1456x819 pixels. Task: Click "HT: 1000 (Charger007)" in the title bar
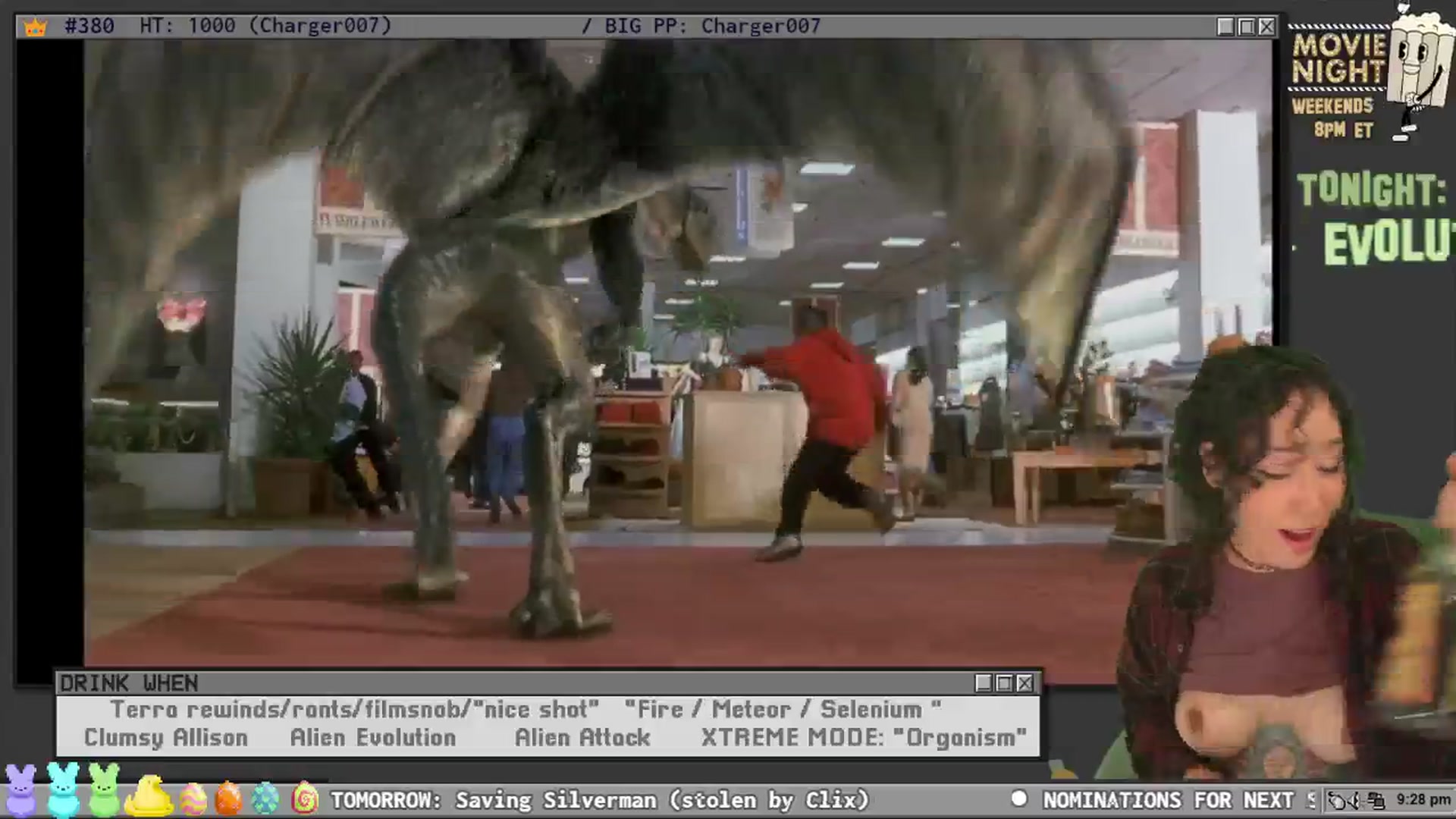265,26
